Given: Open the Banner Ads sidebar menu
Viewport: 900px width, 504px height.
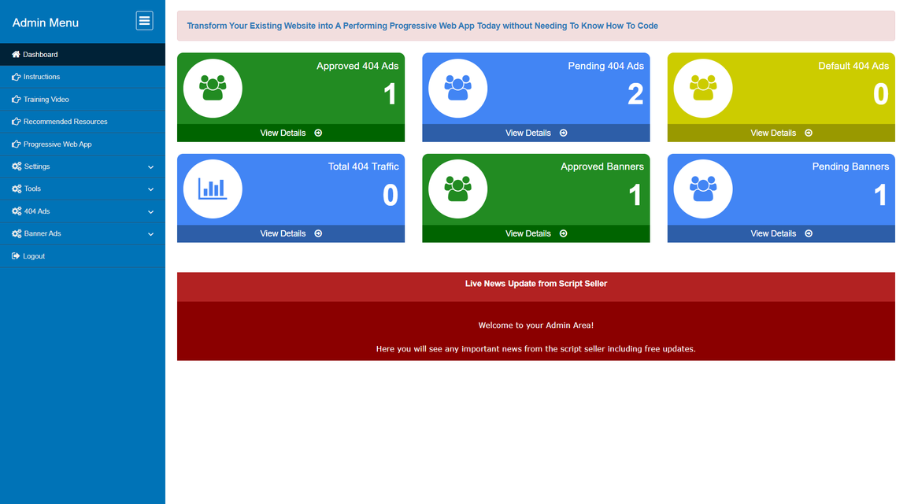Looking at the screenshot, I should pos(83,234).
